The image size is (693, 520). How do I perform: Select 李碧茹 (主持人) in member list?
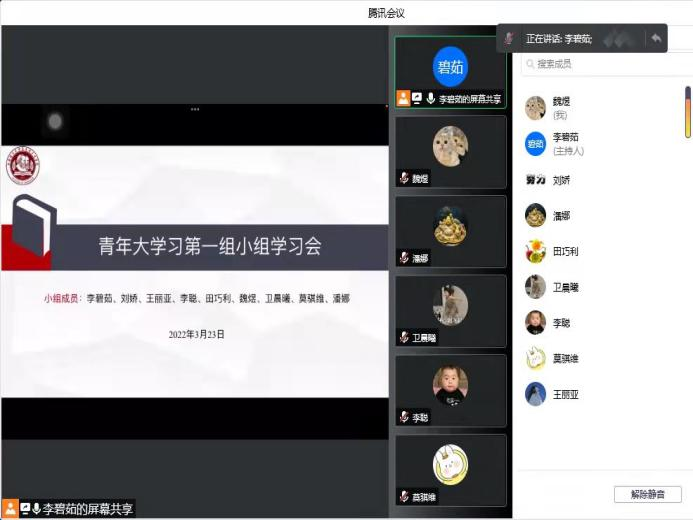tap(566, 143)
